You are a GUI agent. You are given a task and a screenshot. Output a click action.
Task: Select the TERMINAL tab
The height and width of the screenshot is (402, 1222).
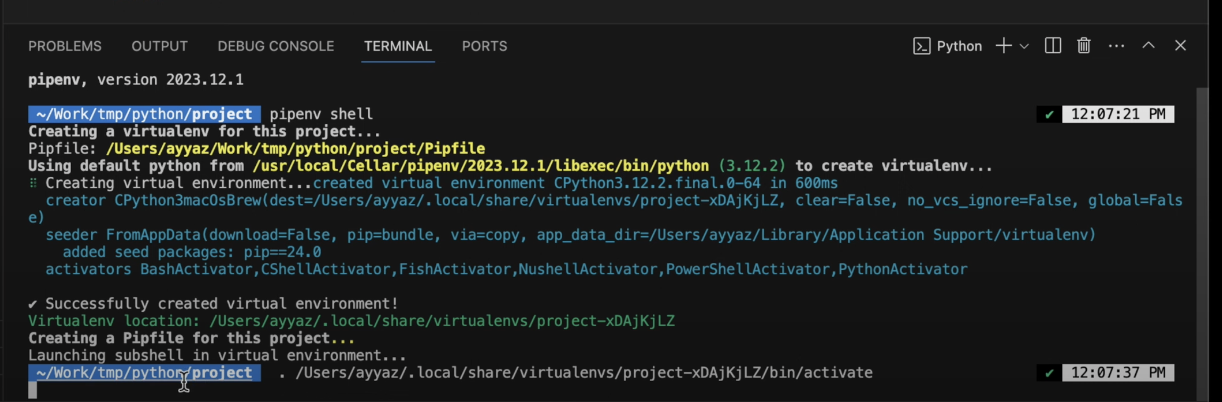(398, 46)
